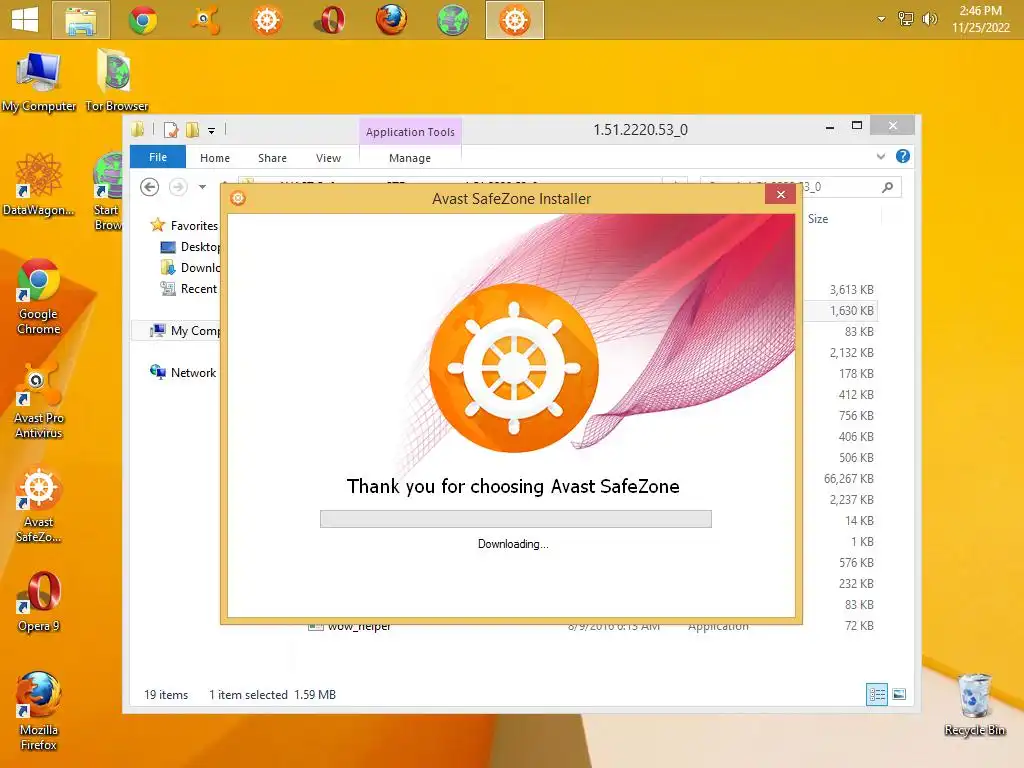Open the Manage ribbon tab

409,157
